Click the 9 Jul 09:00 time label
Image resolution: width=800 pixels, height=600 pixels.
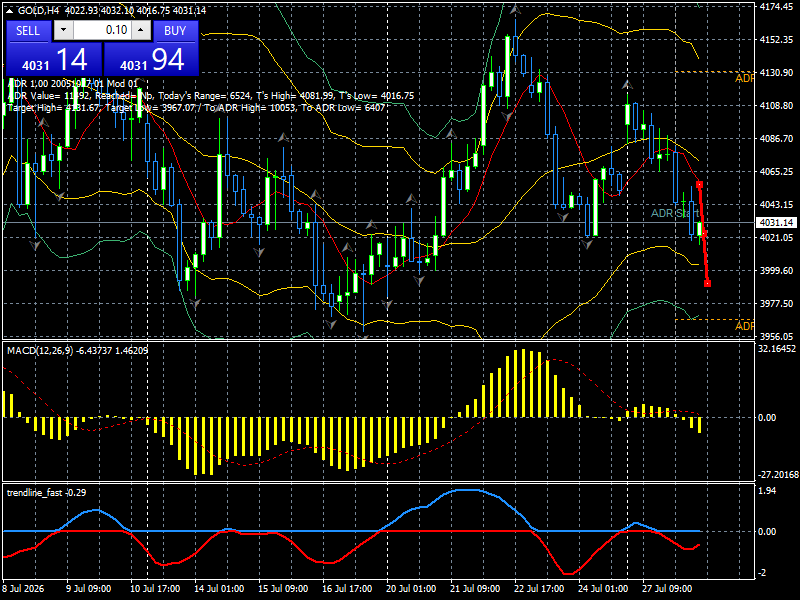[x=90, y=589]
